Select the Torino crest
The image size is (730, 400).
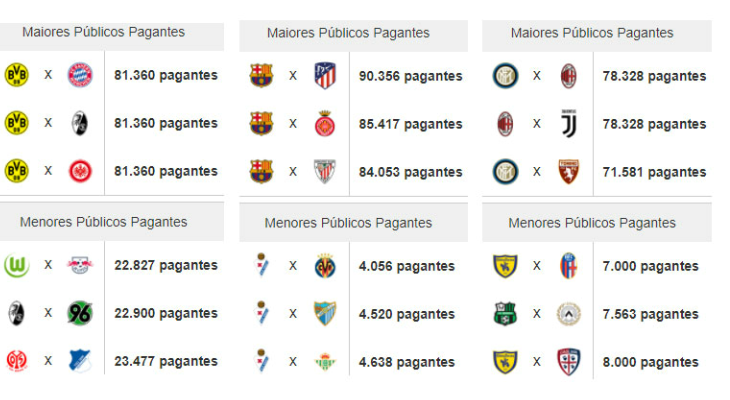pyautogui.click(x=569, y=172)
